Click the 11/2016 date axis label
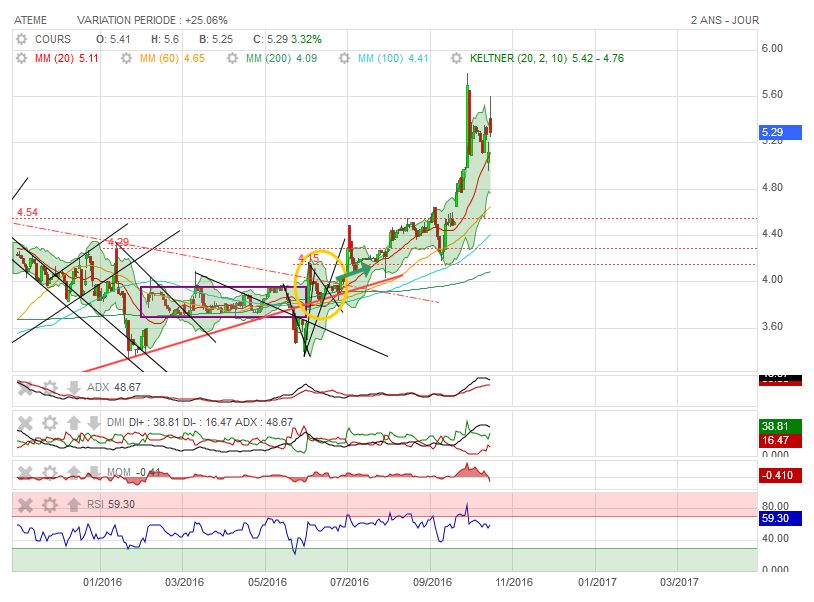The width and height of the screenshot is (814, 602). 514,582
